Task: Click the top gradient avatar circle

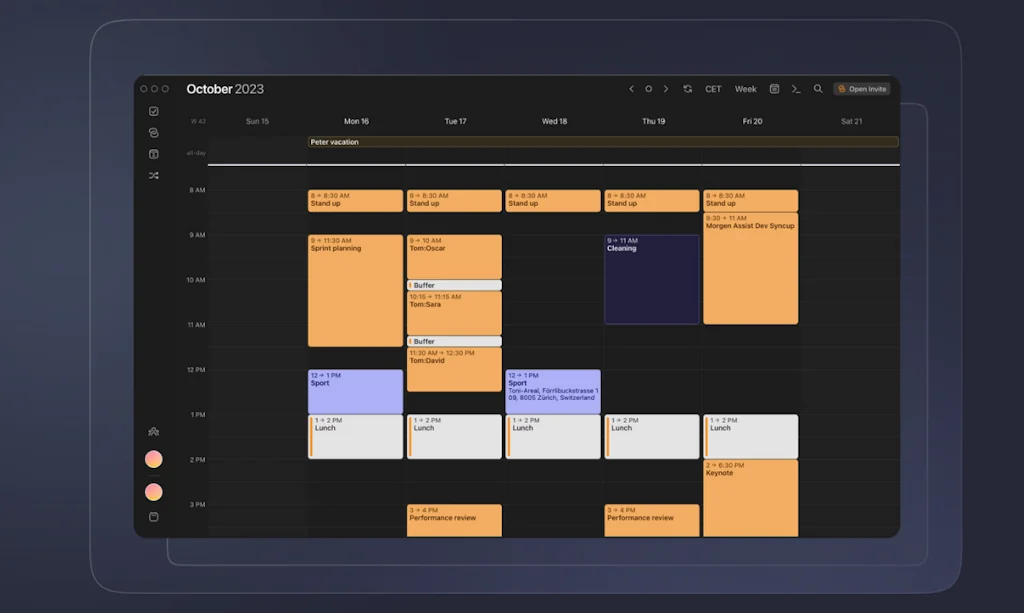Action: (x=153, y=459)
